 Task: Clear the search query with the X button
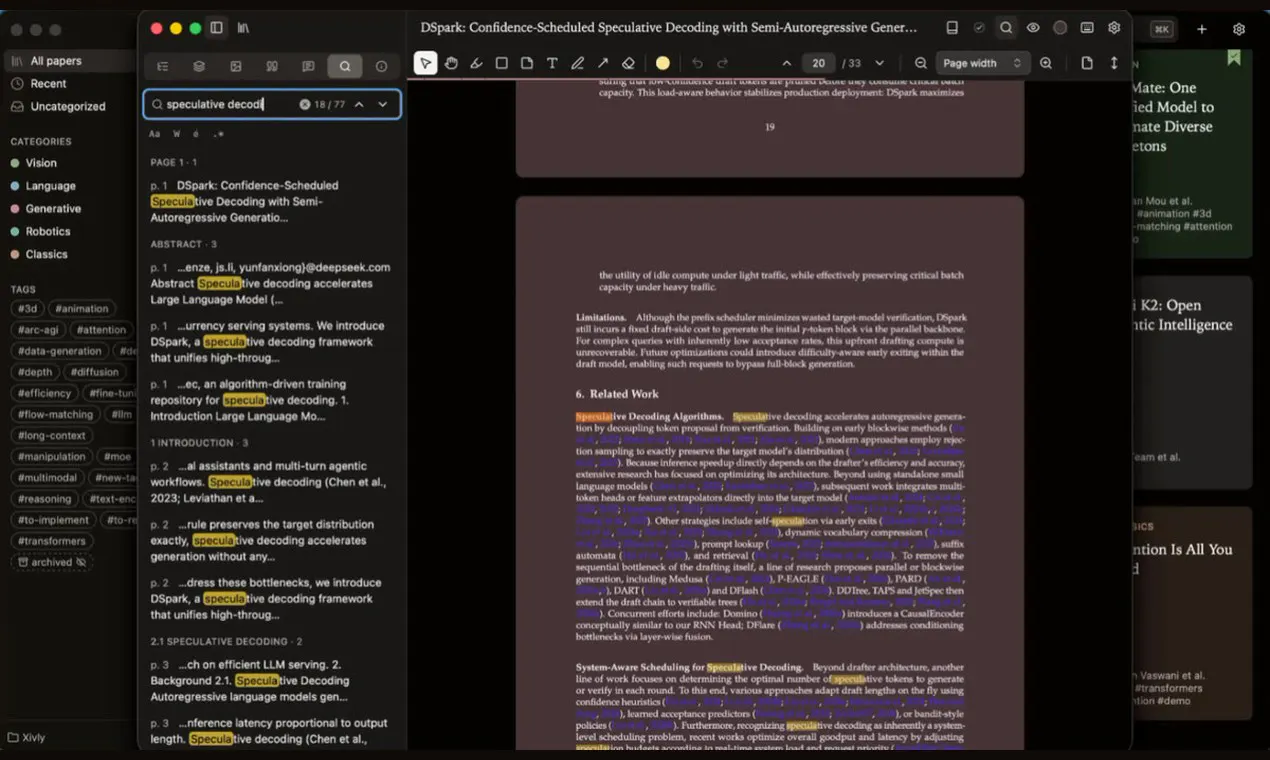pos(305,104)
